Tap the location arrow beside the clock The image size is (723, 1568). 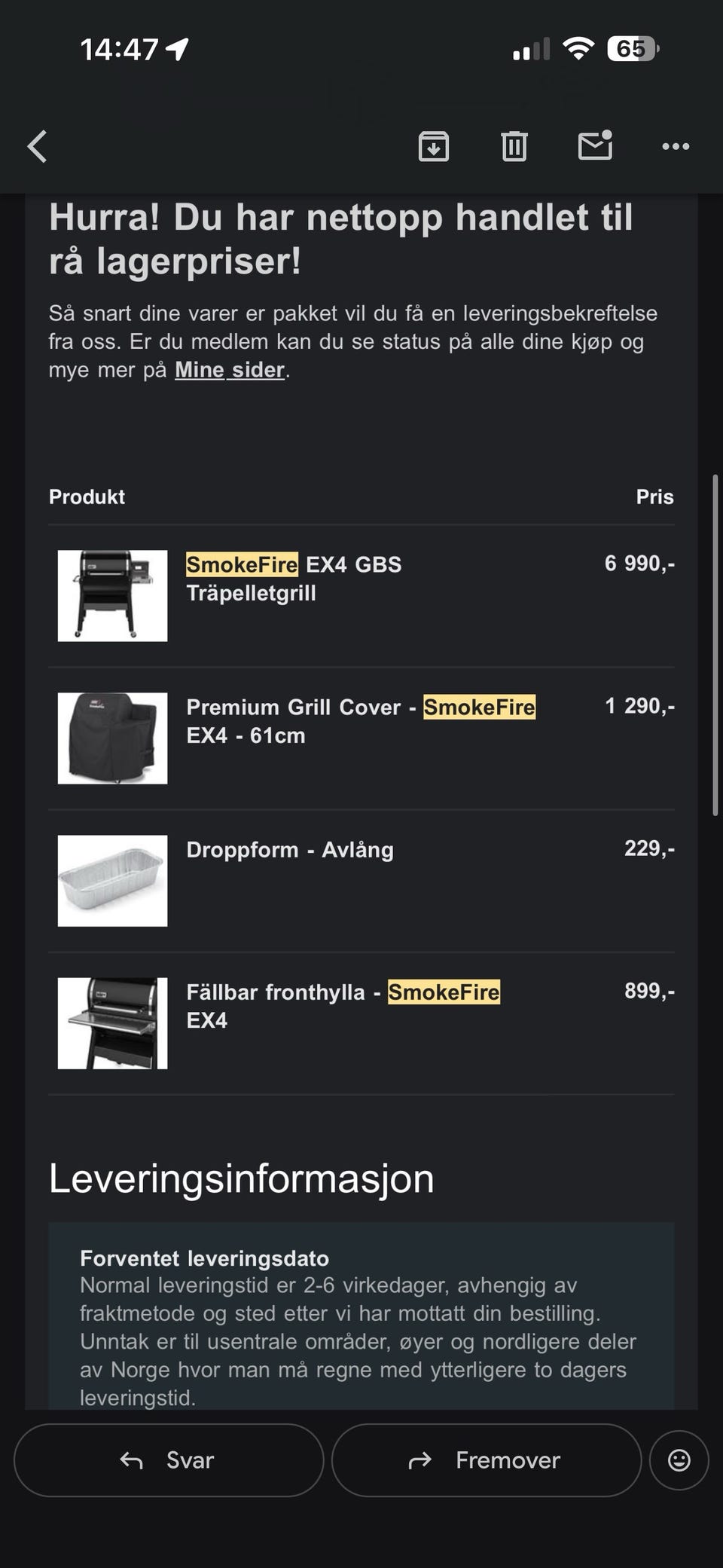click(178, 50)
